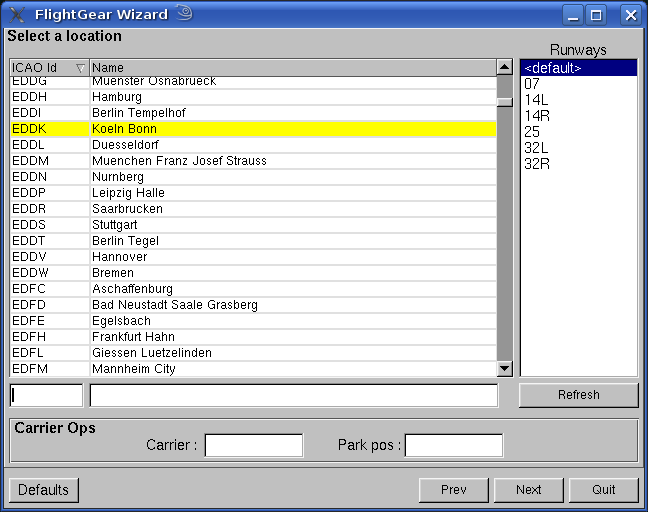Viewport: 648px width, 512px height.
Task: Click the X window menu icon in title bar
Action: pyautogui.click(x=17, y=15)
